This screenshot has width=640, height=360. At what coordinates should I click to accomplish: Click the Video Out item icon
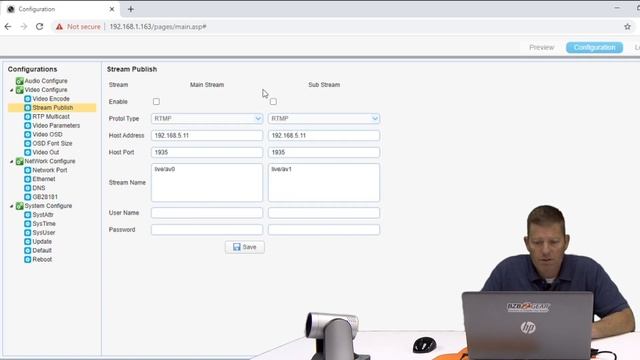[27, 152]
